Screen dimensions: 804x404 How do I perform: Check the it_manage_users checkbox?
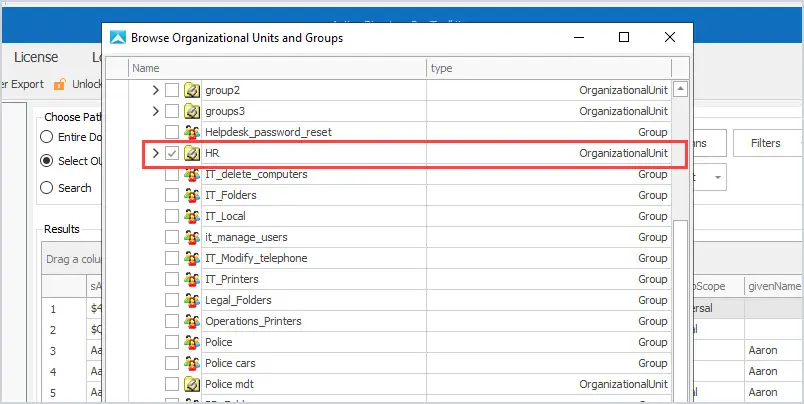tap(172, 237)
